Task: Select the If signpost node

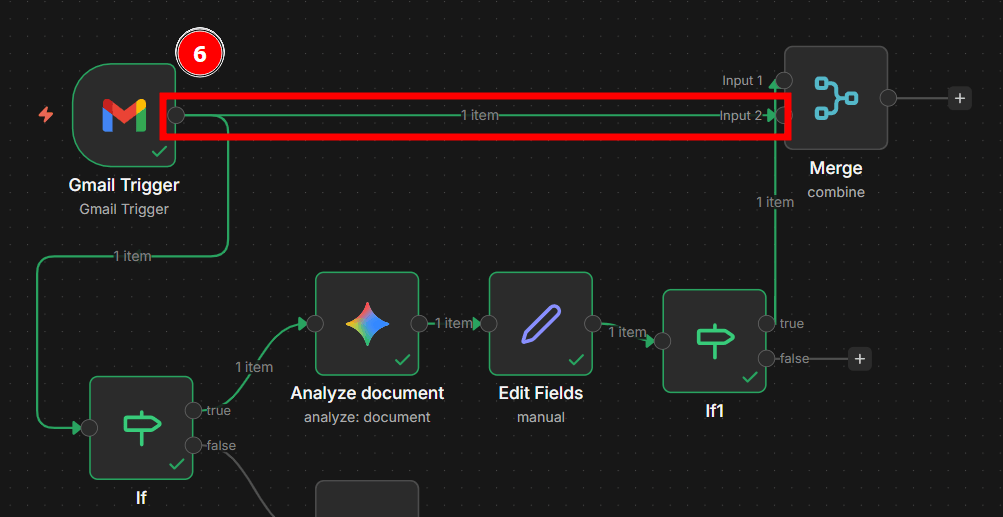Action: point(141,427)
